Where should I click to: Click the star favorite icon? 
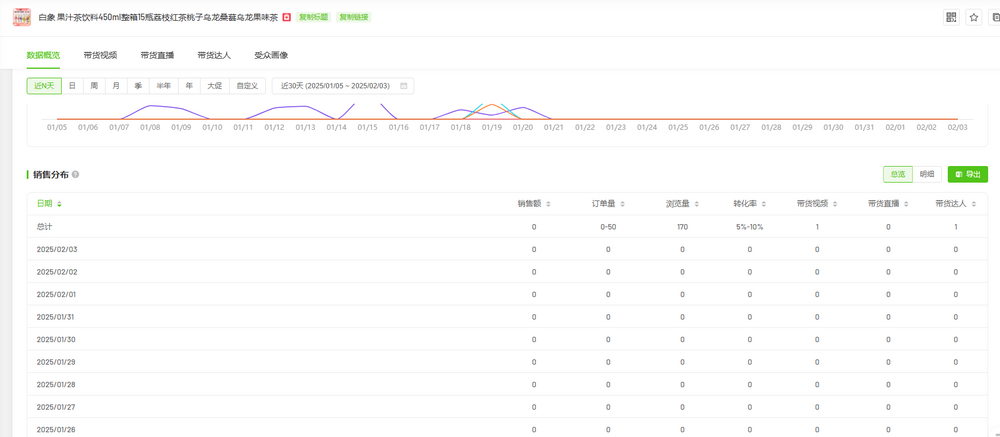pyautogui.click(x=973, y=18)
